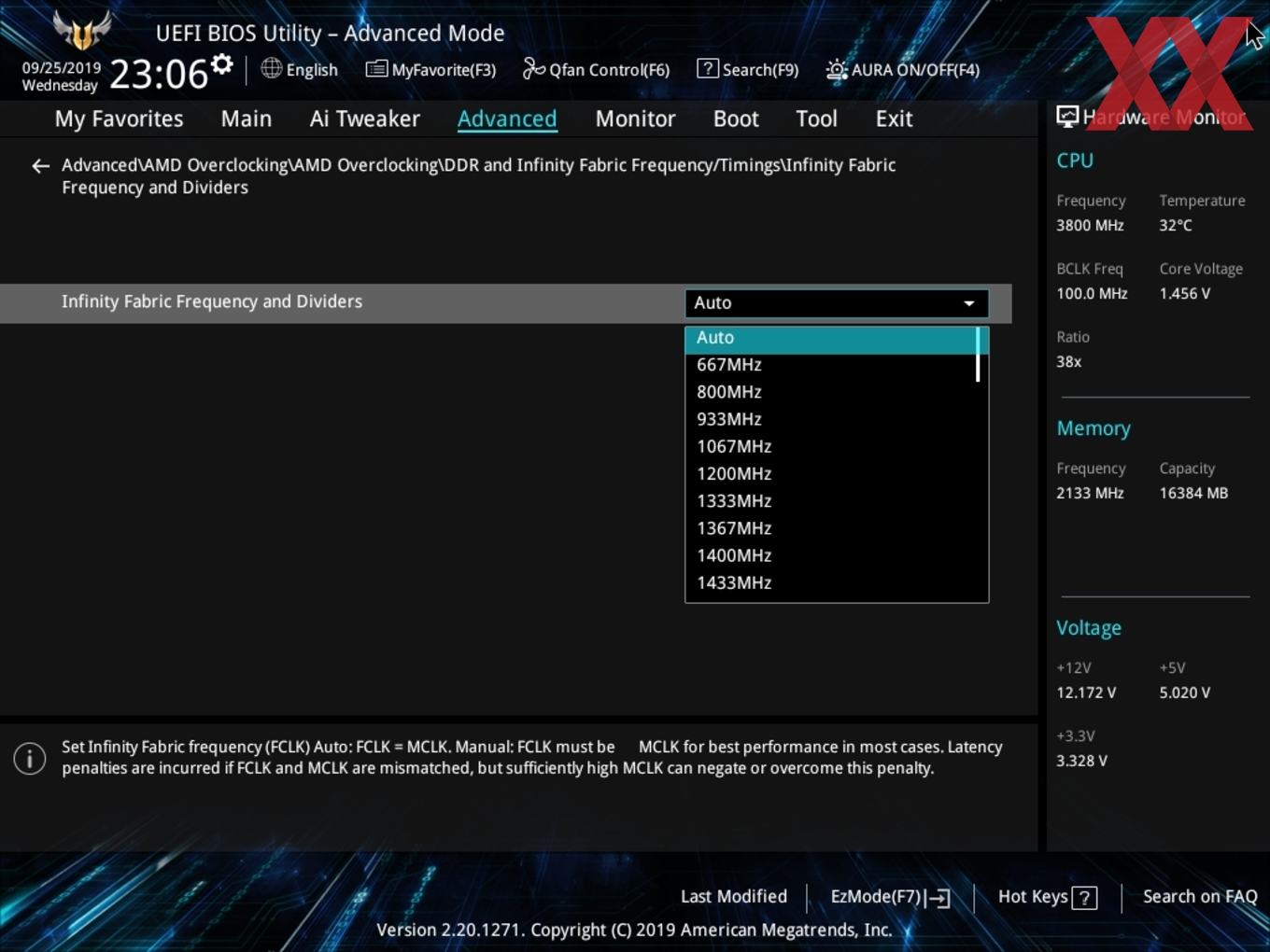Click the Ratio 38x value

[x=1068, y=362]
